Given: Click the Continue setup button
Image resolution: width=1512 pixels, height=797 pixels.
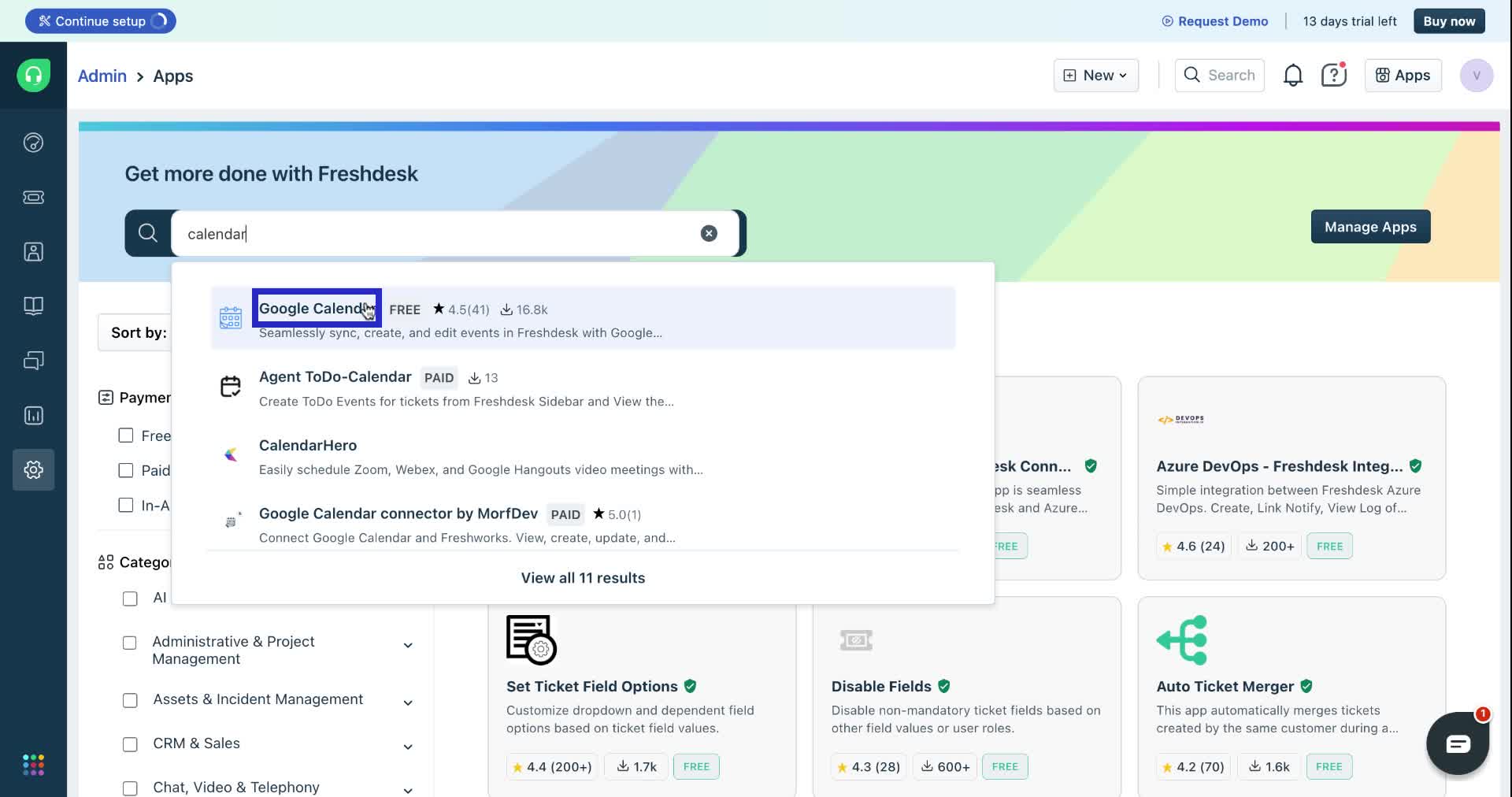Looking at the screenshot, I should click(x=100, y=21).
